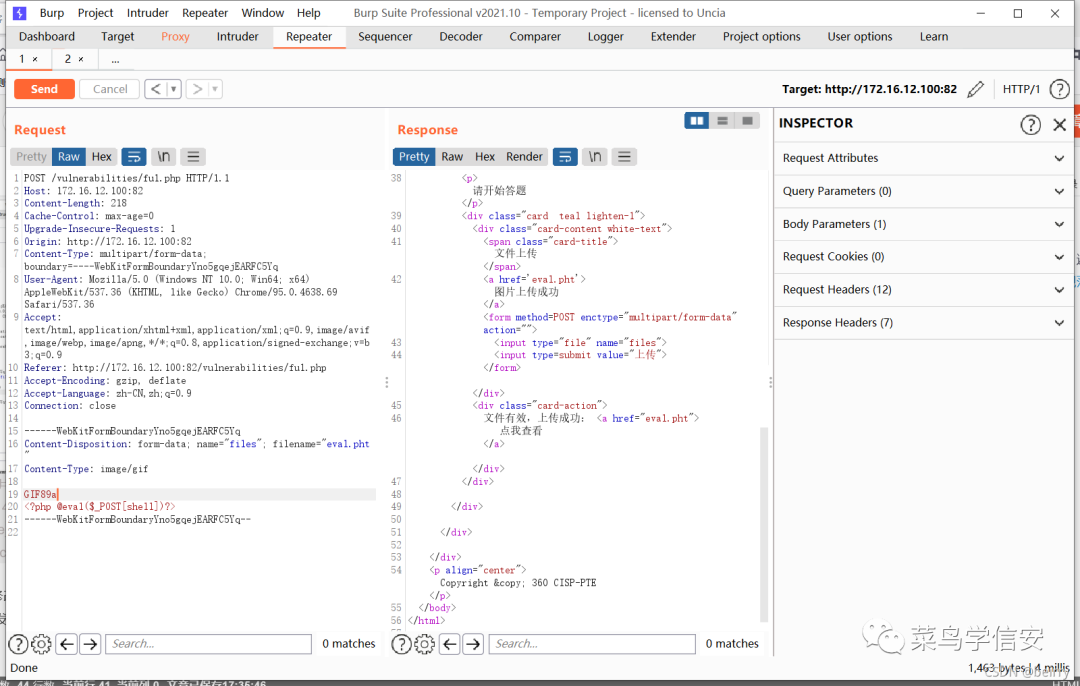Close Repeater sub-tab 1

coord(35,60)
